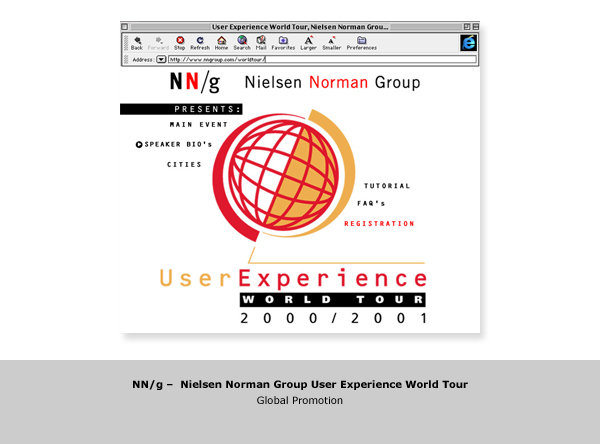Open the FAQ's link
Viewport: 600px width, 444px height.
click(x=371, y=203)
